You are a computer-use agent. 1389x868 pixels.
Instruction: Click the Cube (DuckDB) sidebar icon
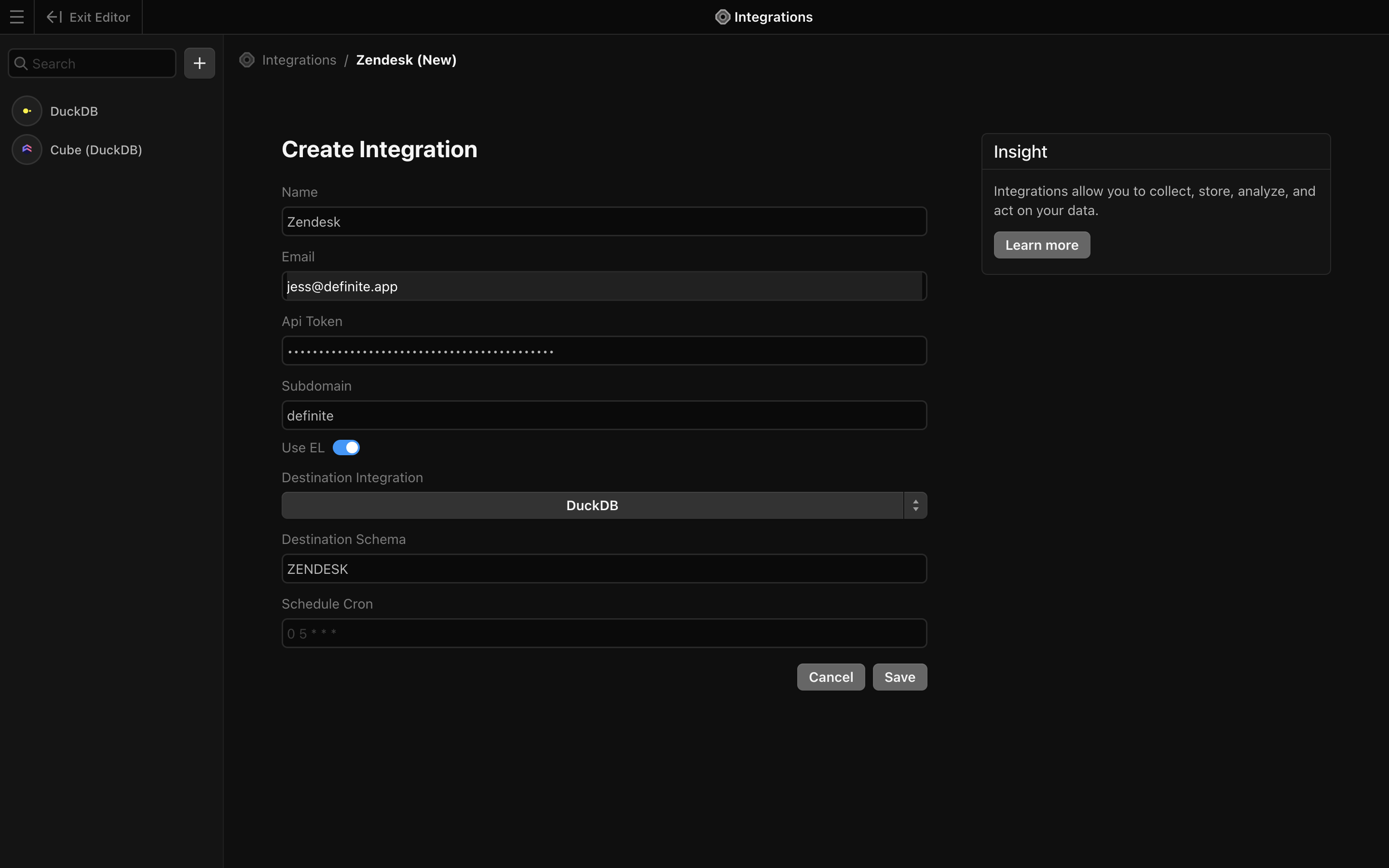27,150
